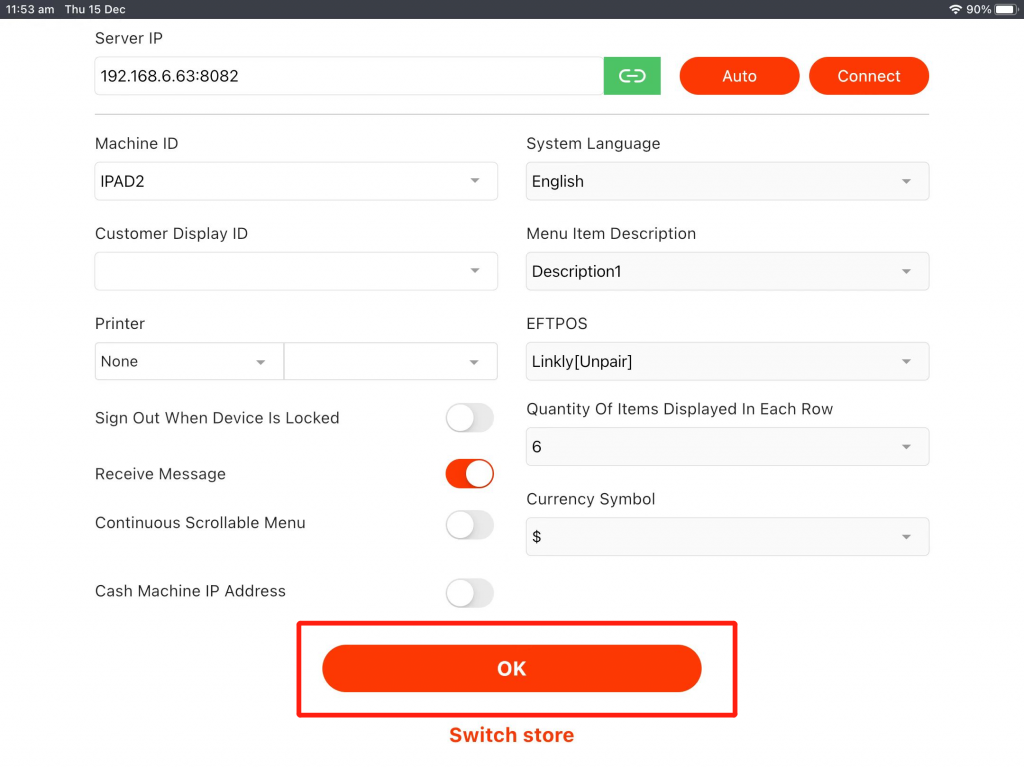Screen dimensions: 1024x768
Task: Open the EFTPOS Linkly dropdown
Action: pyautogui.click(x=727, y=361)
